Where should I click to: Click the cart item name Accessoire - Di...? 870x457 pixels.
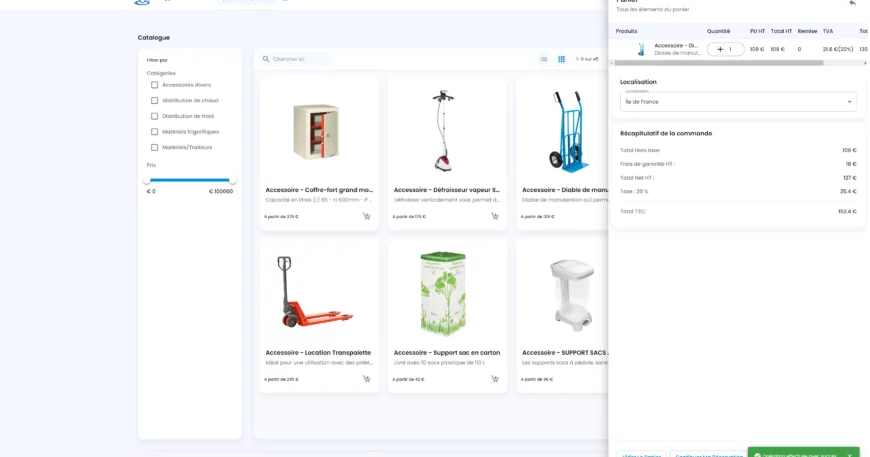(676, 45)
